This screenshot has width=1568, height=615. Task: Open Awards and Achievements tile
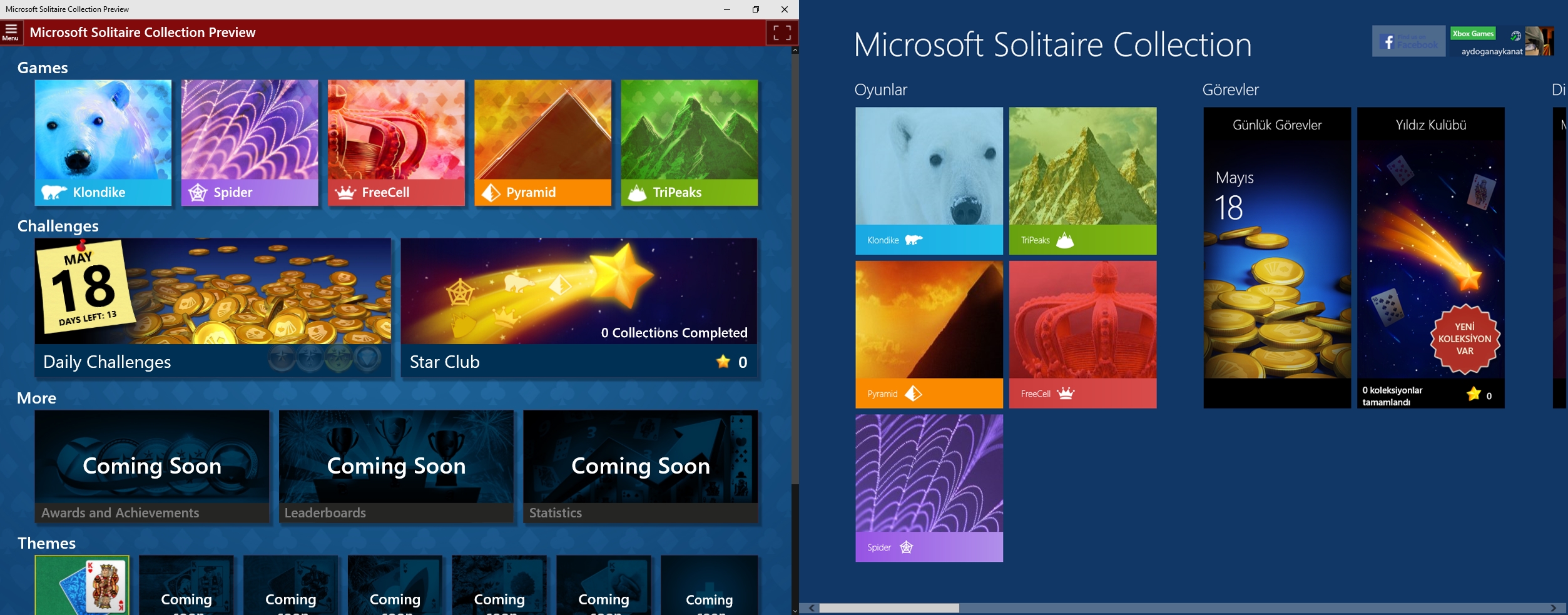click(x=152, y=467)
